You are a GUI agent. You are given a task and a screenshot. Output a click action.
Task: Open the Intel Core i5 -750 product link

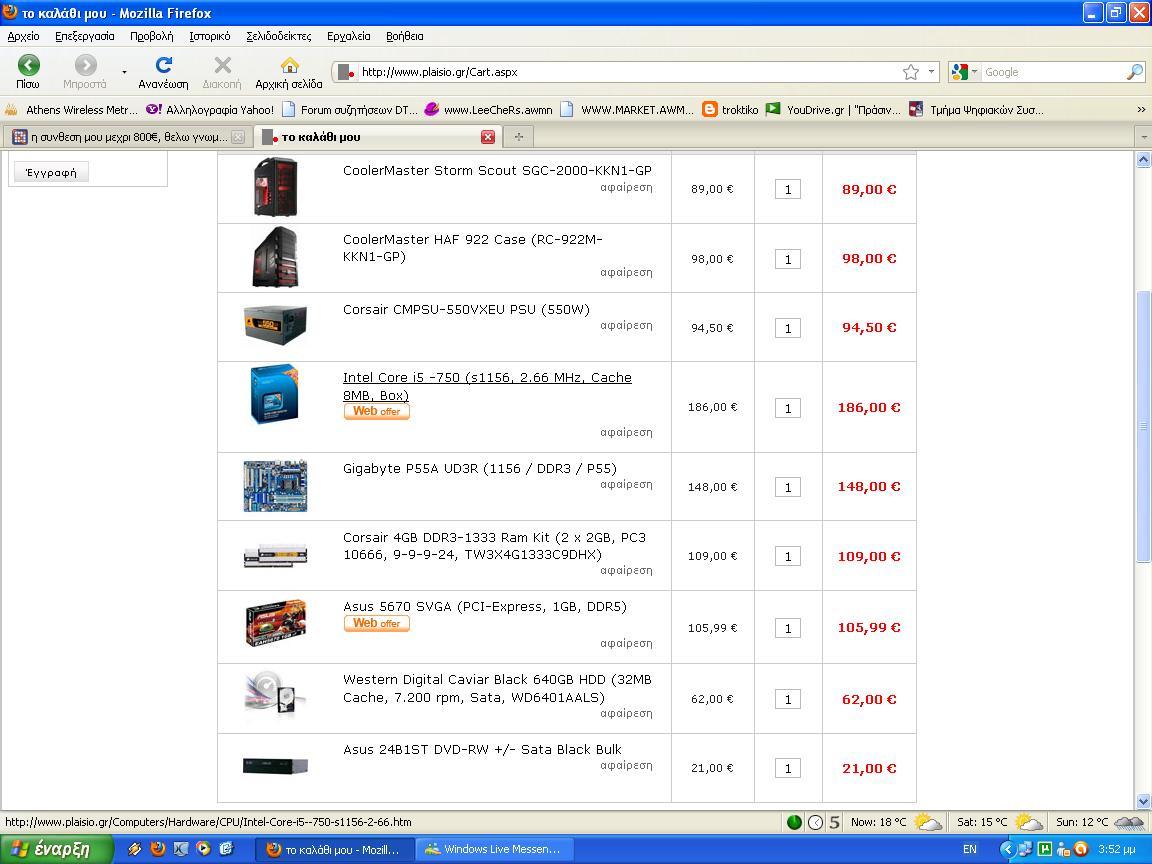click(487, 386)
